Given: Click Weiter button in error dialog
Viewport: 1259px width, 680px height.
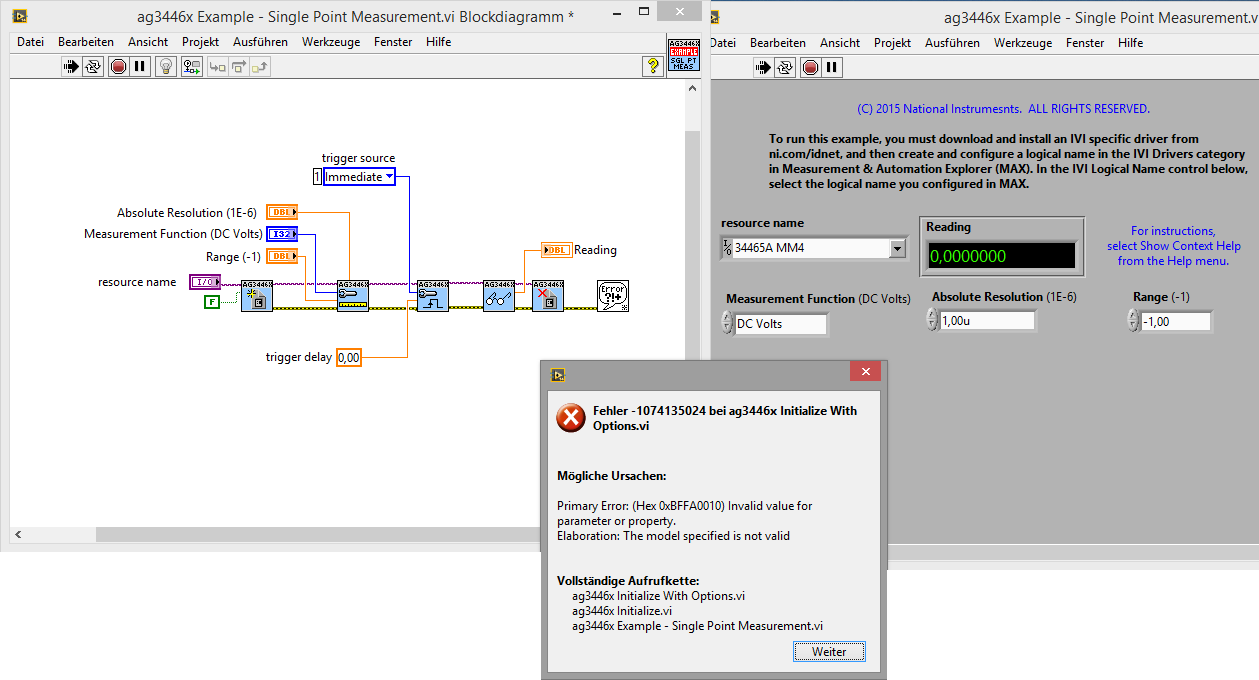Looking at the screenshot, I should pos(829,652).
